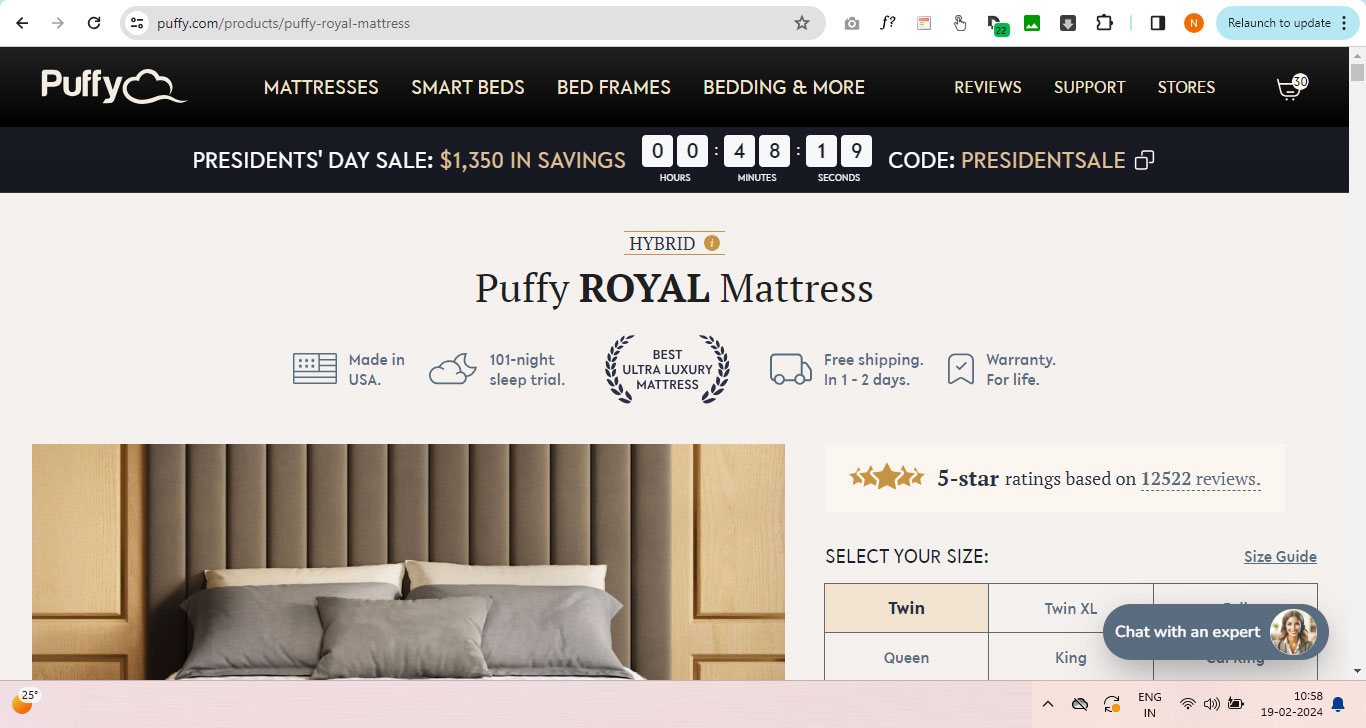Viewport: 1366px width, 728px height.
Task: Expand the Bedding & More menu
Action: pyautogui.click(x=784, y=88)
